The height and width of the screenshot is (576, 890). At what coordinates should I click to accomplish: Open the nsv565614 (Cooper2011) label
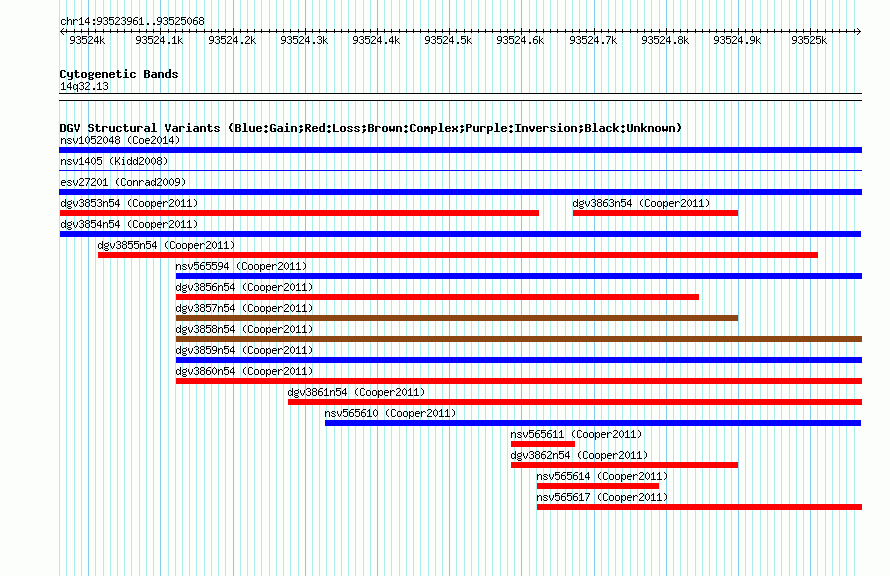point(602,476)
